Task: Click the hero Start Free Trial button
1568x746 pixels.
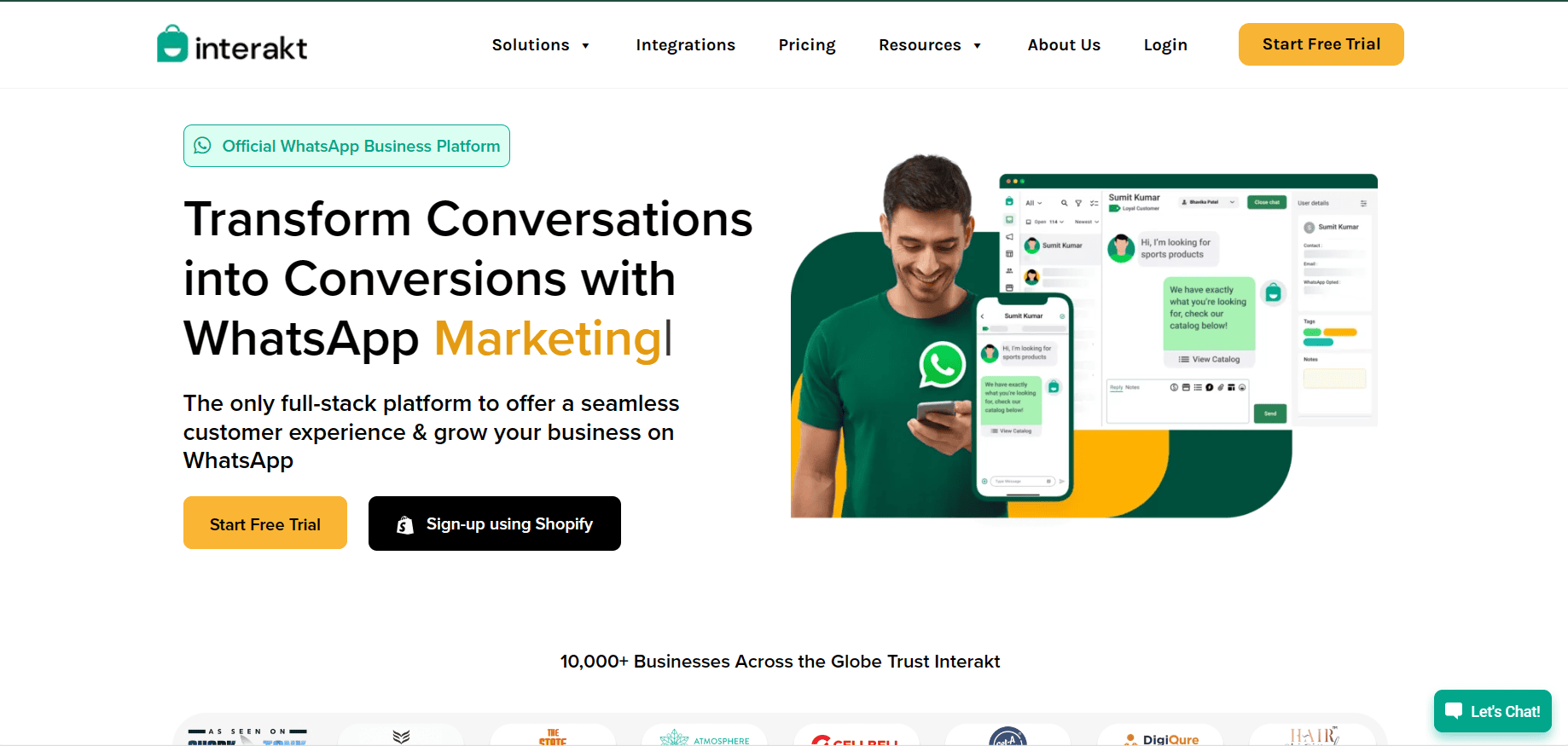Action: (265, 523)
